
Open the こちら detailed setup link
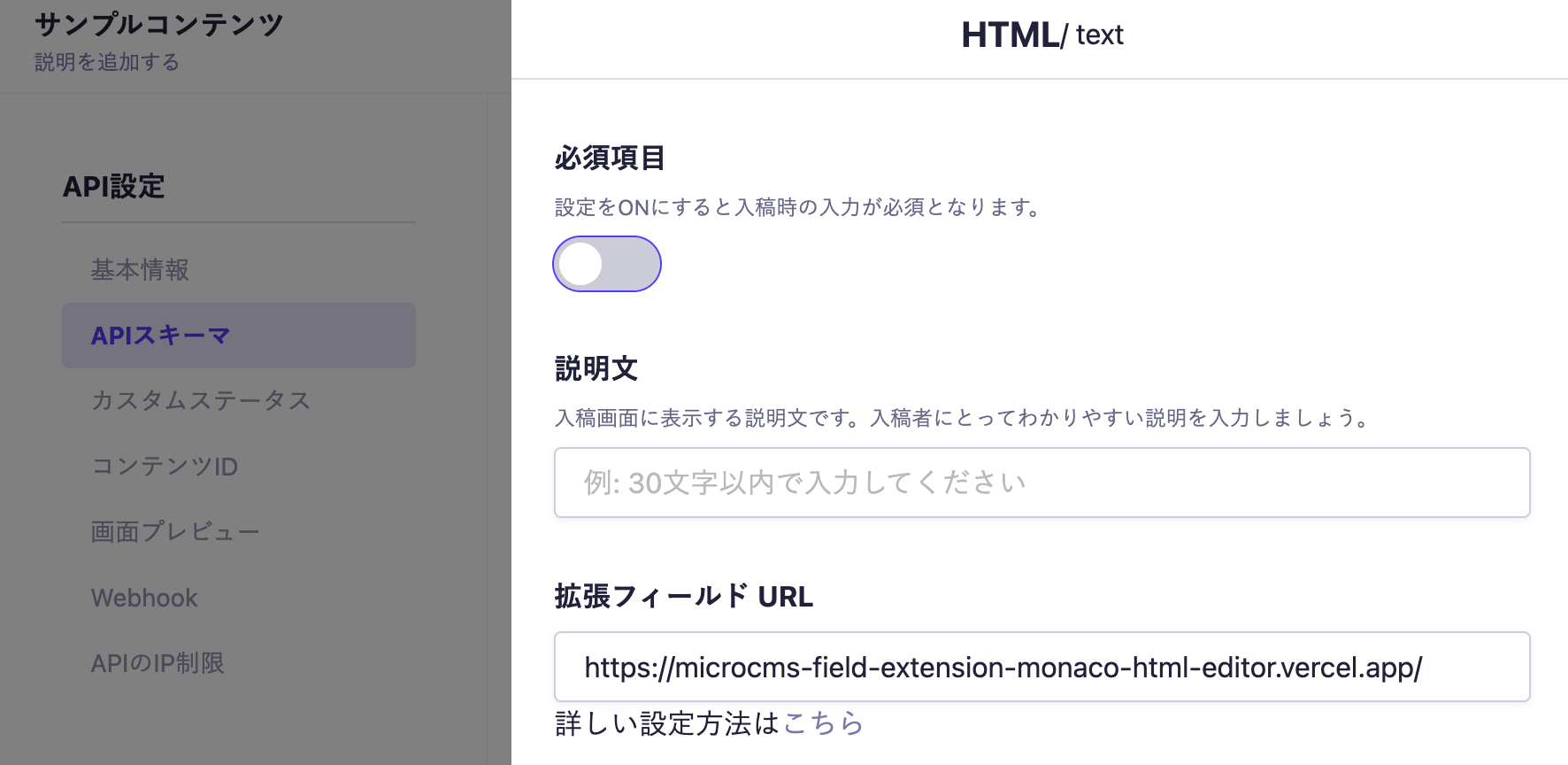click(823, 723)
